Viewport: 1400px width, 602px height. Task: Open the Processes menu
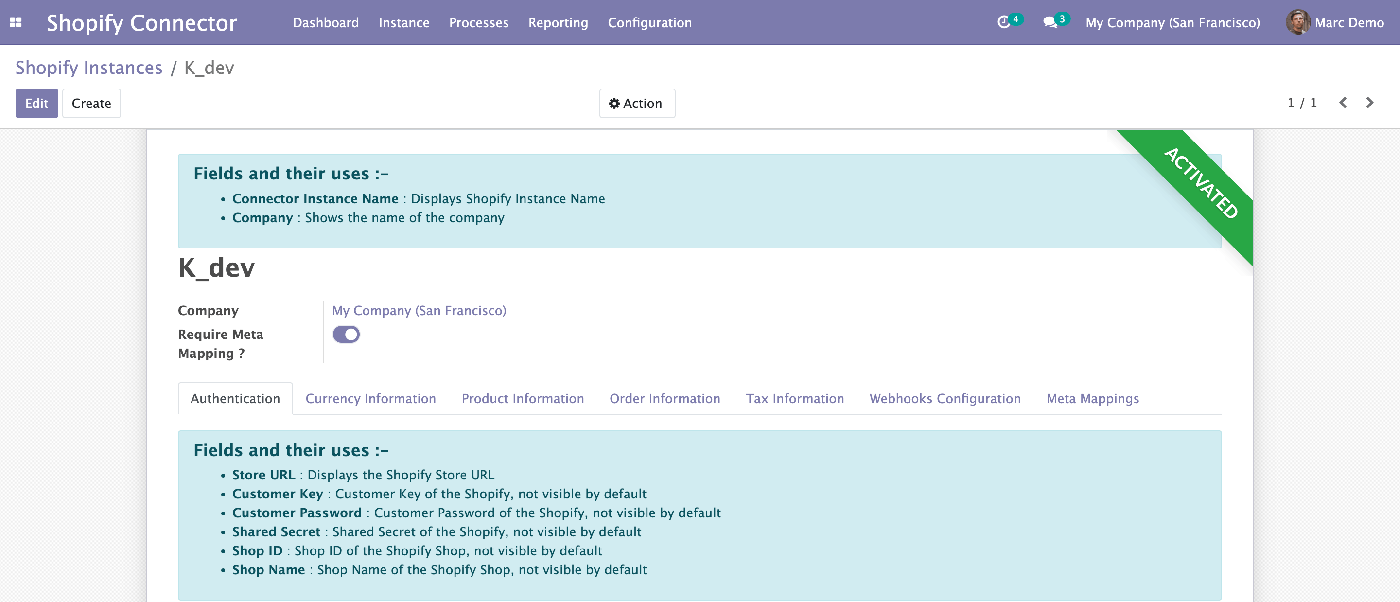[479, 22]
